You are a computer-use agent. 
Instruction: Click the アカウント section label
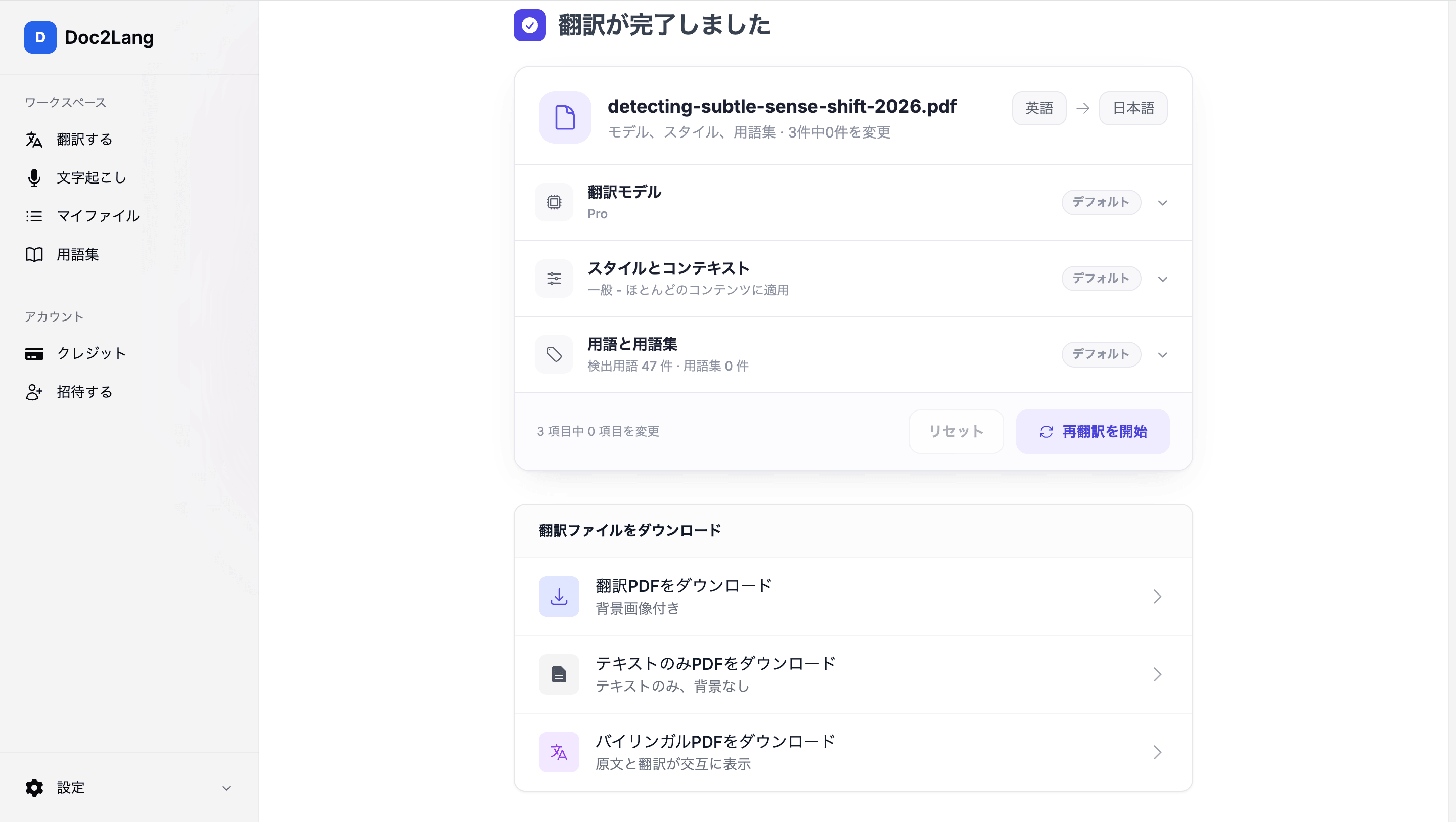point(54,317)
